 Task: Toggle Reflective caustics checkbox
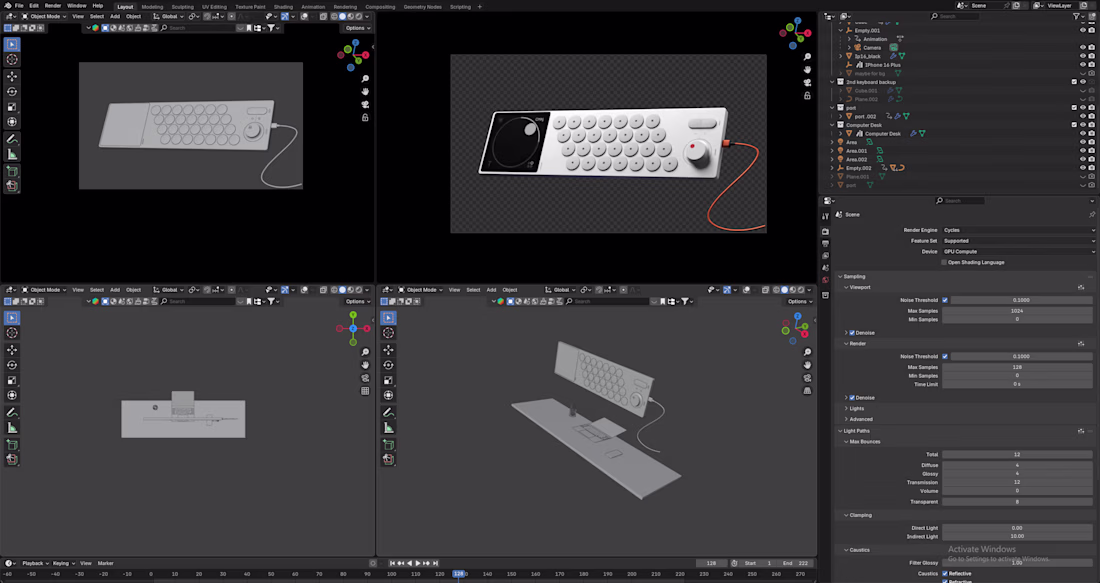click(945, 574)
